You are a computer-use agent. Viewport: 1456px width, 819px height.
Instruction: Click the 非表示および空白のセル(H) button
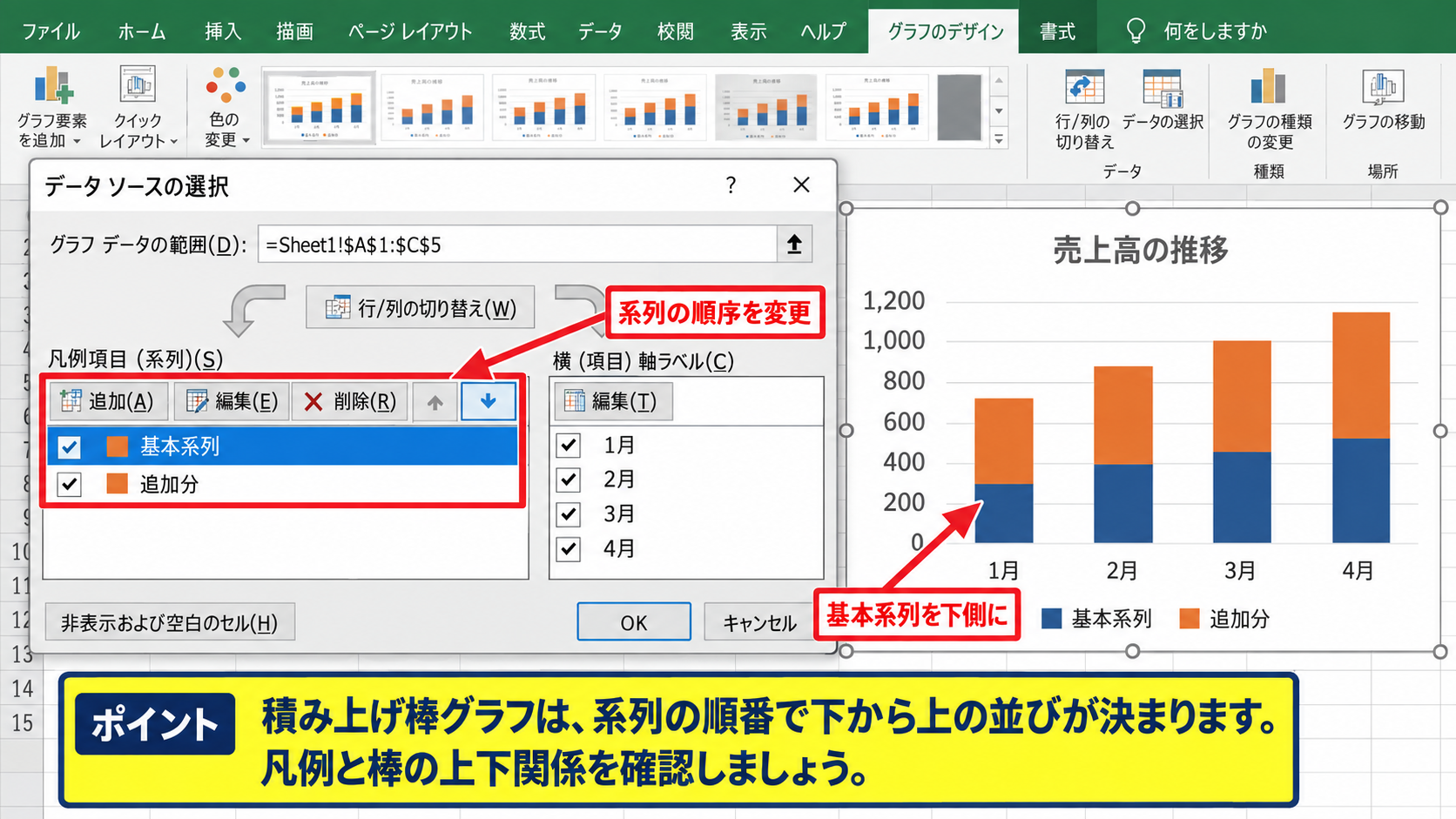(170, 622)
